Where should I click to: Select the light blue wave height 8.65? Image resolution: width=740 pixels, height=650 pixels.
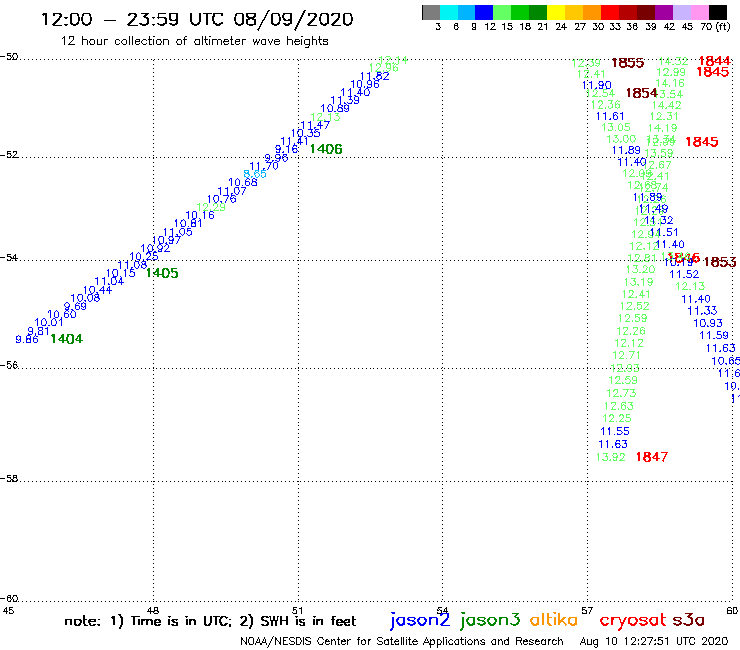(x=255, y=174)
